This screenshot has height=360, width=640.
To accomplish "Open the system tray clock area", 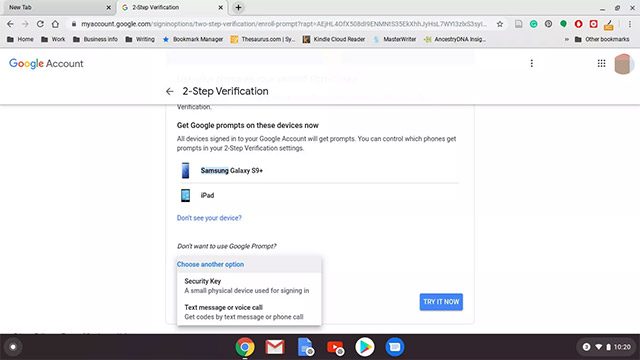I will pyautogui.click(x=608, y=347).
